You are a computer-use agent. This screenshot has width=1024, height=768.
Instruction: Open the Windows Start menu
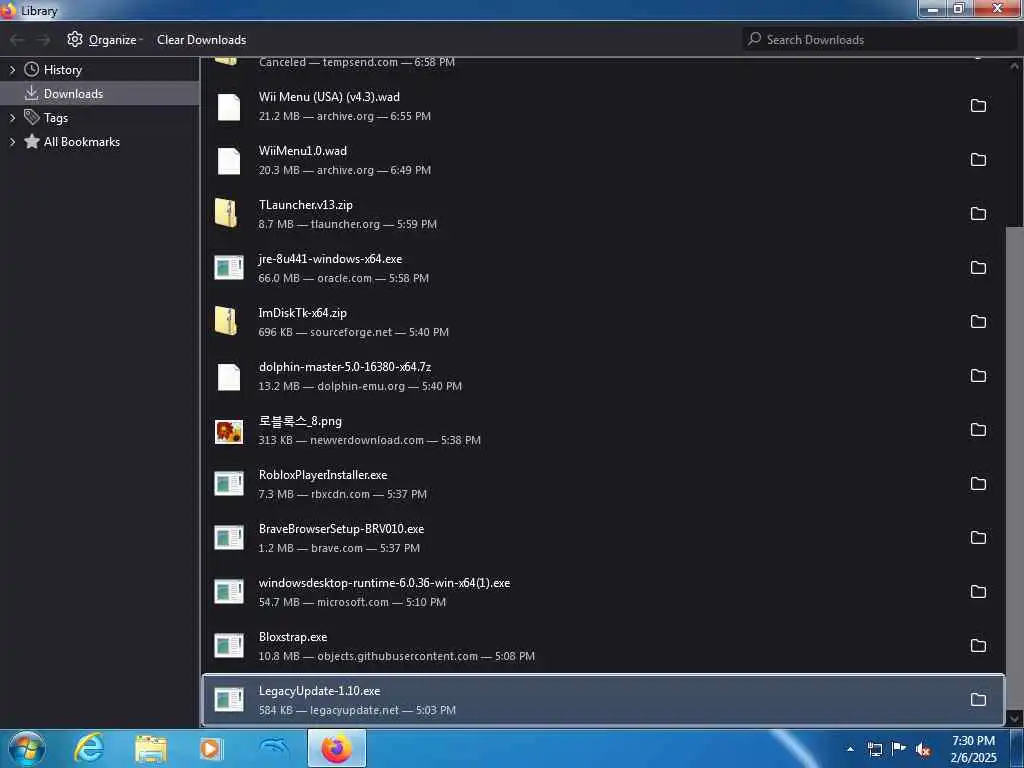click(x=25, y=748)
